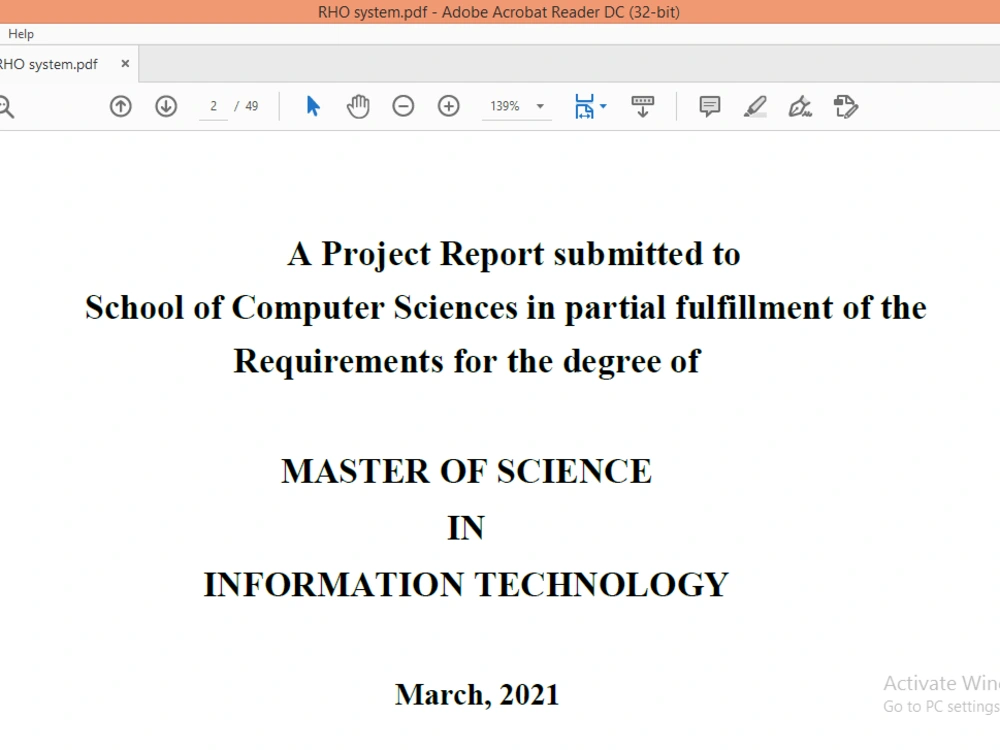Image resolution: width=1000 pixels, height=750 pixels.
Task: Click the page number input field
Action: (213, 106)
